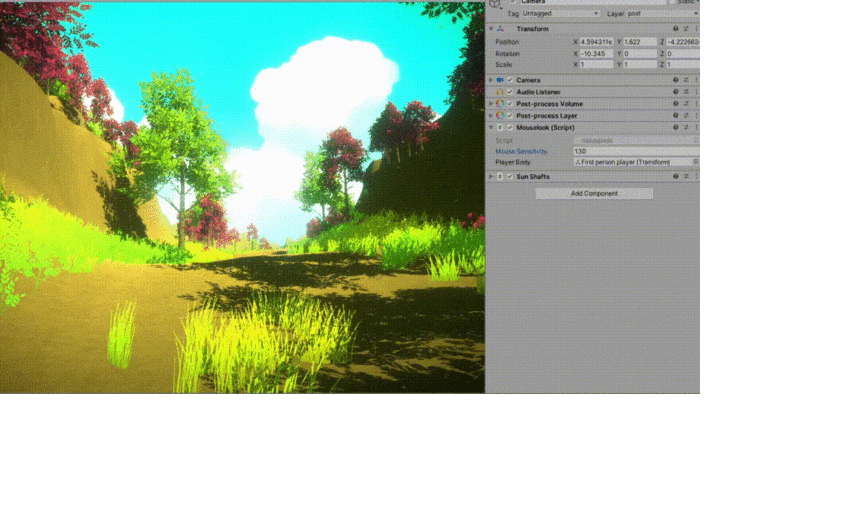Expand the Sun Shafts foldout
Screen dimensions: 857x506
(x=491, y=176)
